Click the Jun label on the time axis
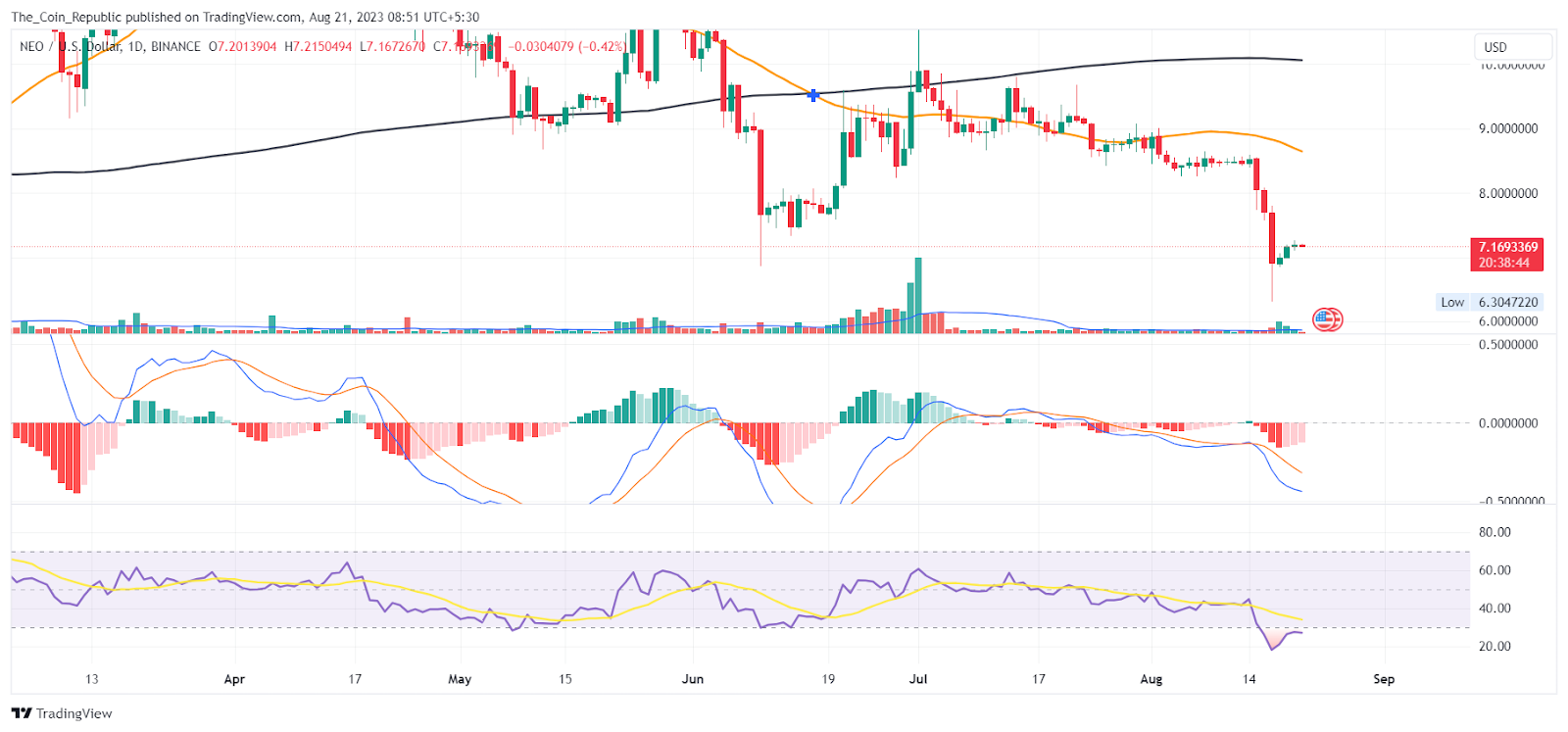This screenshot has height=732, width=1568. pyautogui.click(x=693, y=679)
